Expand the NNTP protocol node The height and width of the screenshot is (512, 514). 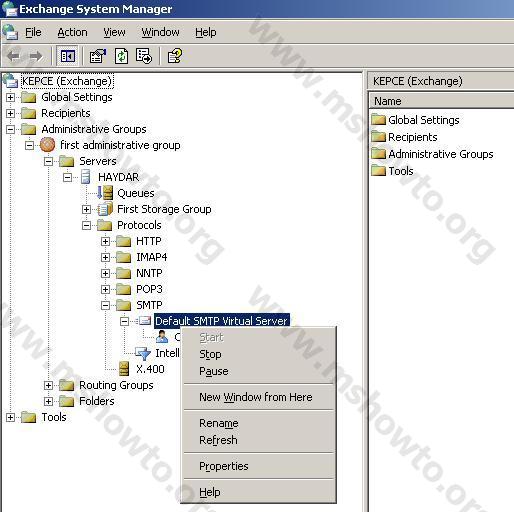pyautogui.click(x=105, y=273)
